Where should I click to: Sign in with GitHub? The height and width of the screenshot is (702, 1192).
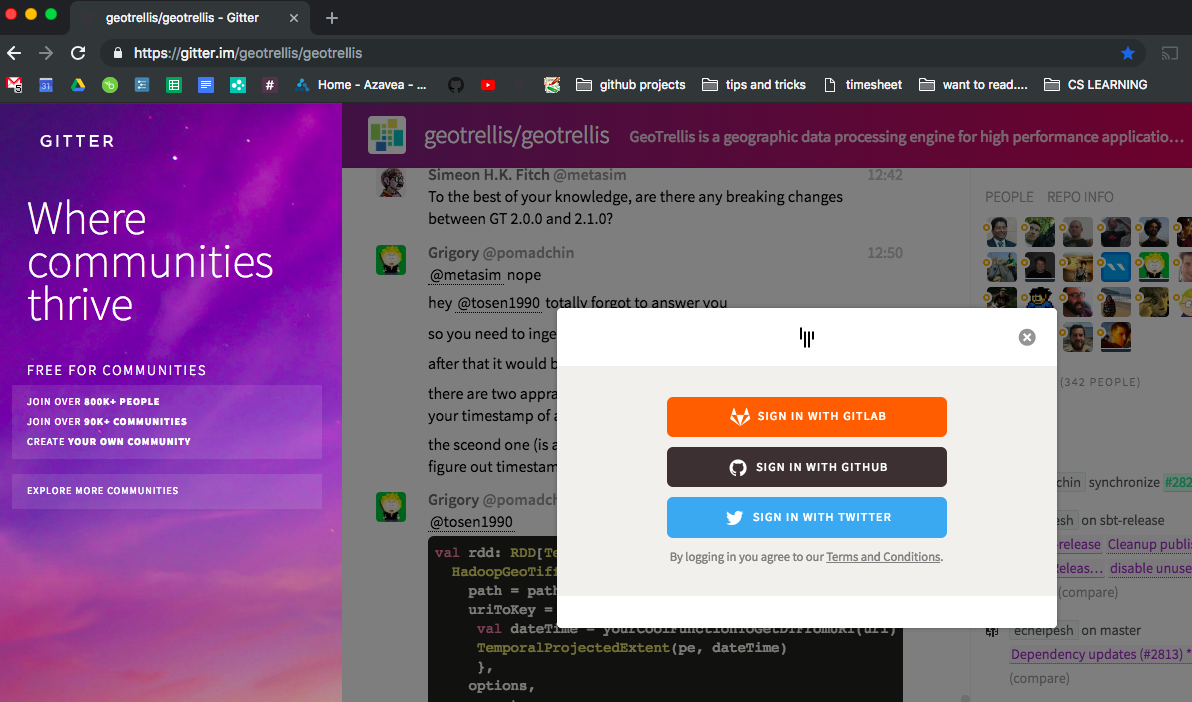click(807, 467)
